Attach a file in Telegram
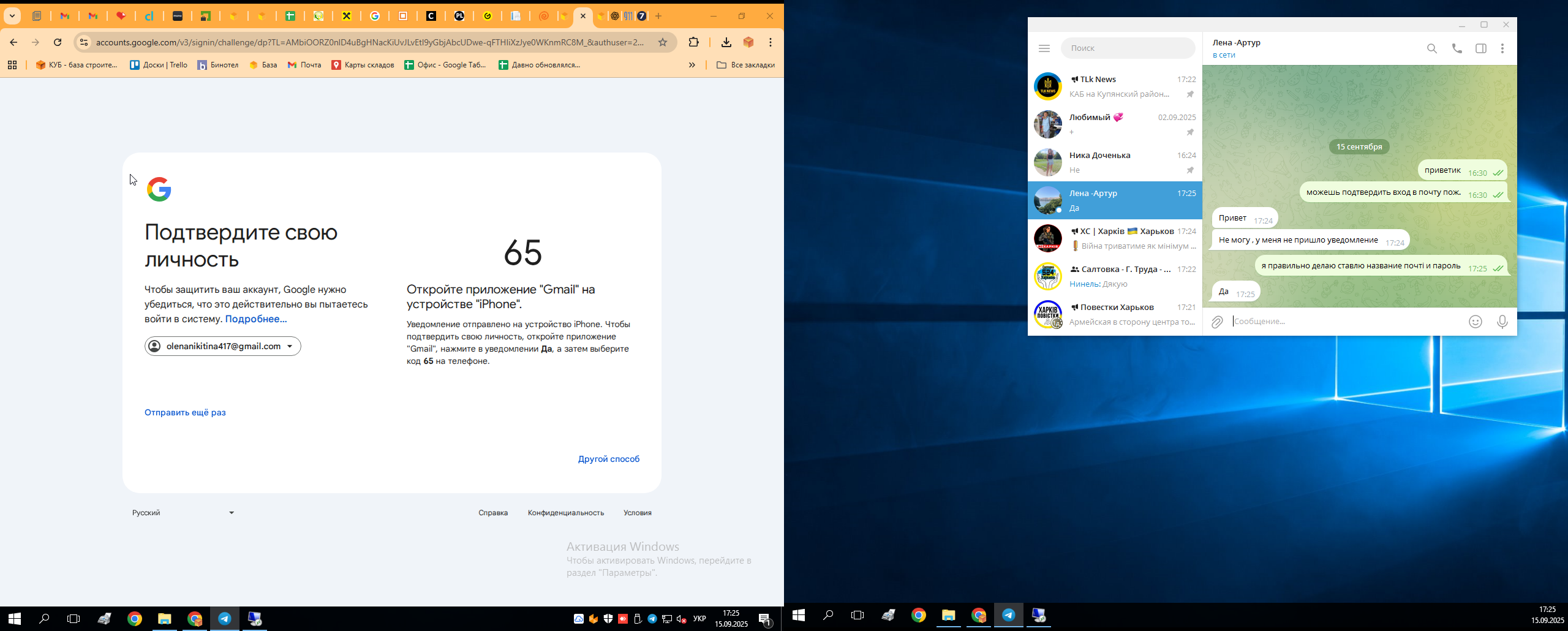This screenshot has height=631, width=1568. coord(1217,322)
